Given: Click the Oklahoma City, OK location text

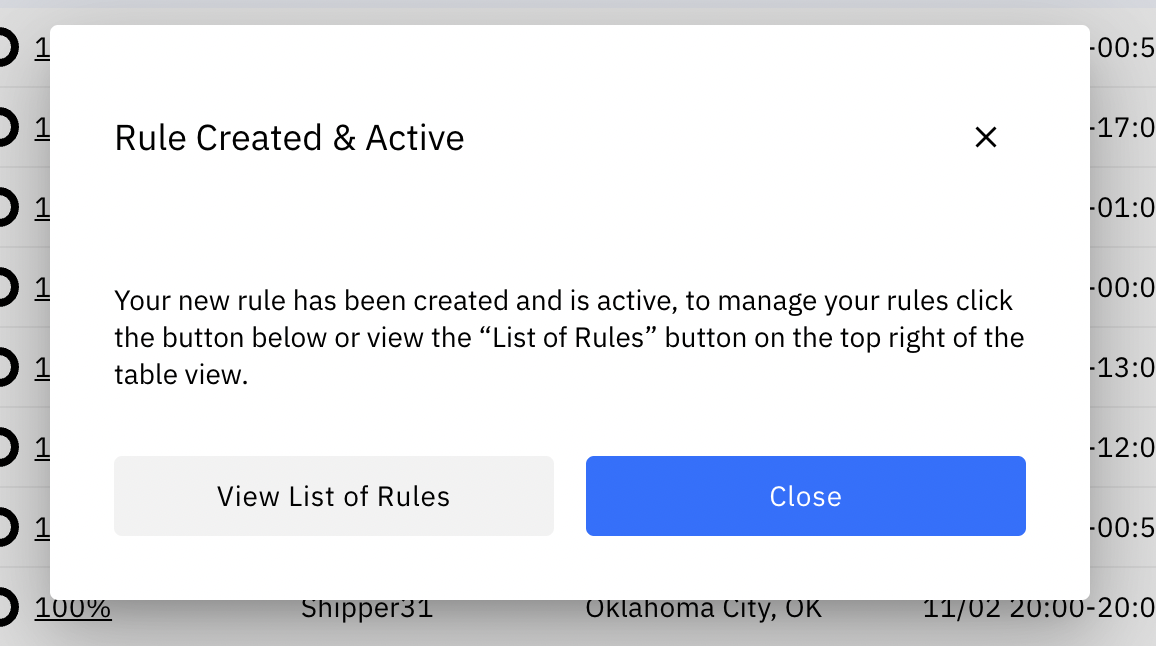Looking at the screenshot, I should coord(705,607).
